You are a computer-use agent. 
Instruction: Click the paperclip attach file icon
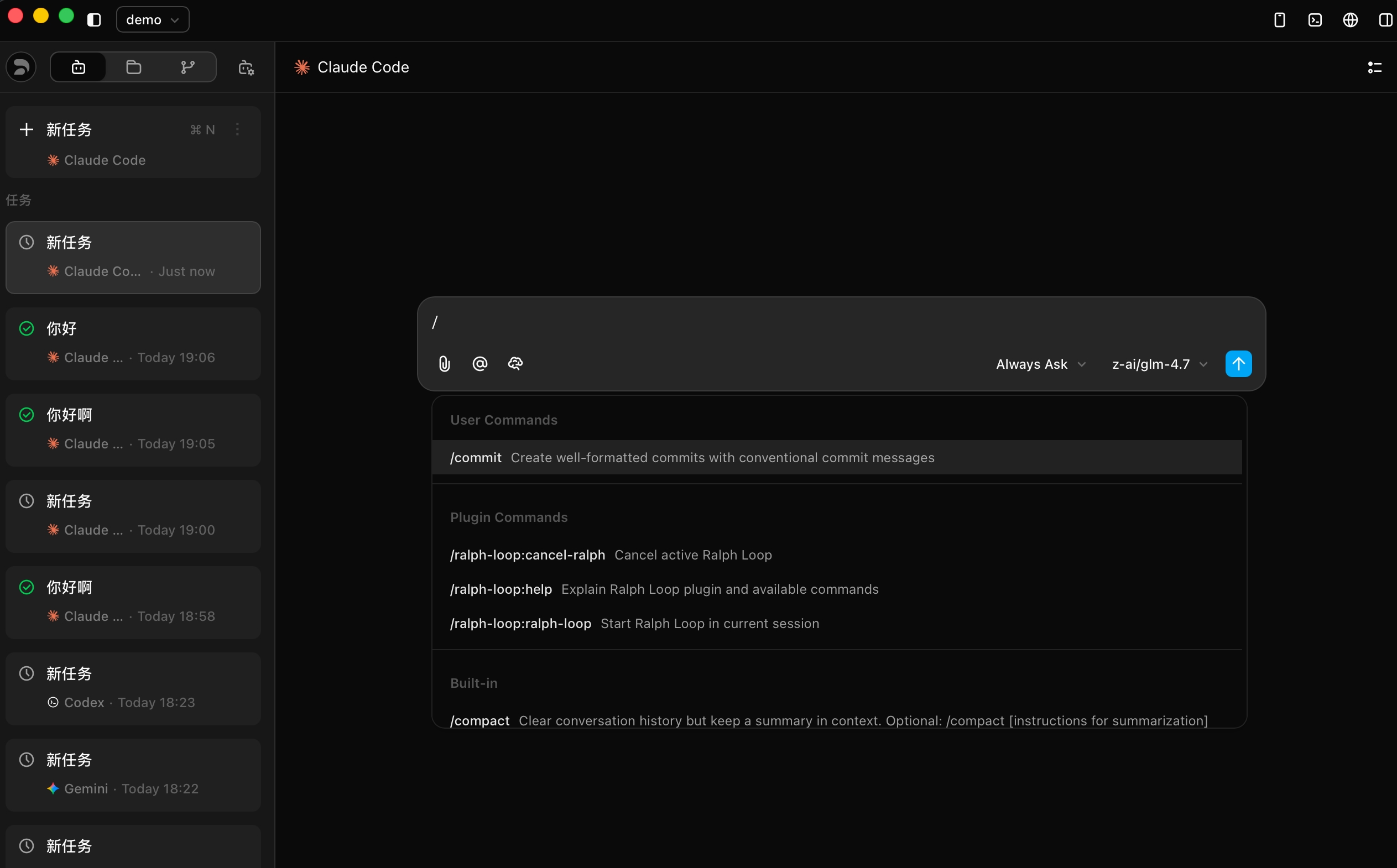(445, 364)
